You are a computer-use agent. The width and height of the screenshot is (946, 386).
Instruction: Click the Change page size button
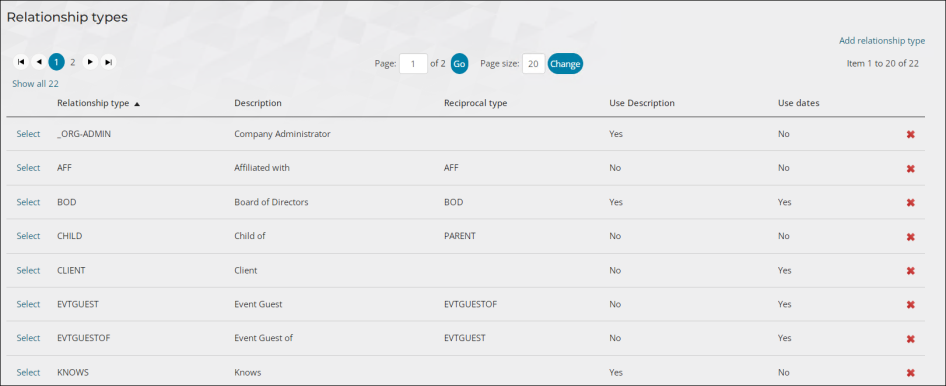pyautogui.click(x=565, y=64)
